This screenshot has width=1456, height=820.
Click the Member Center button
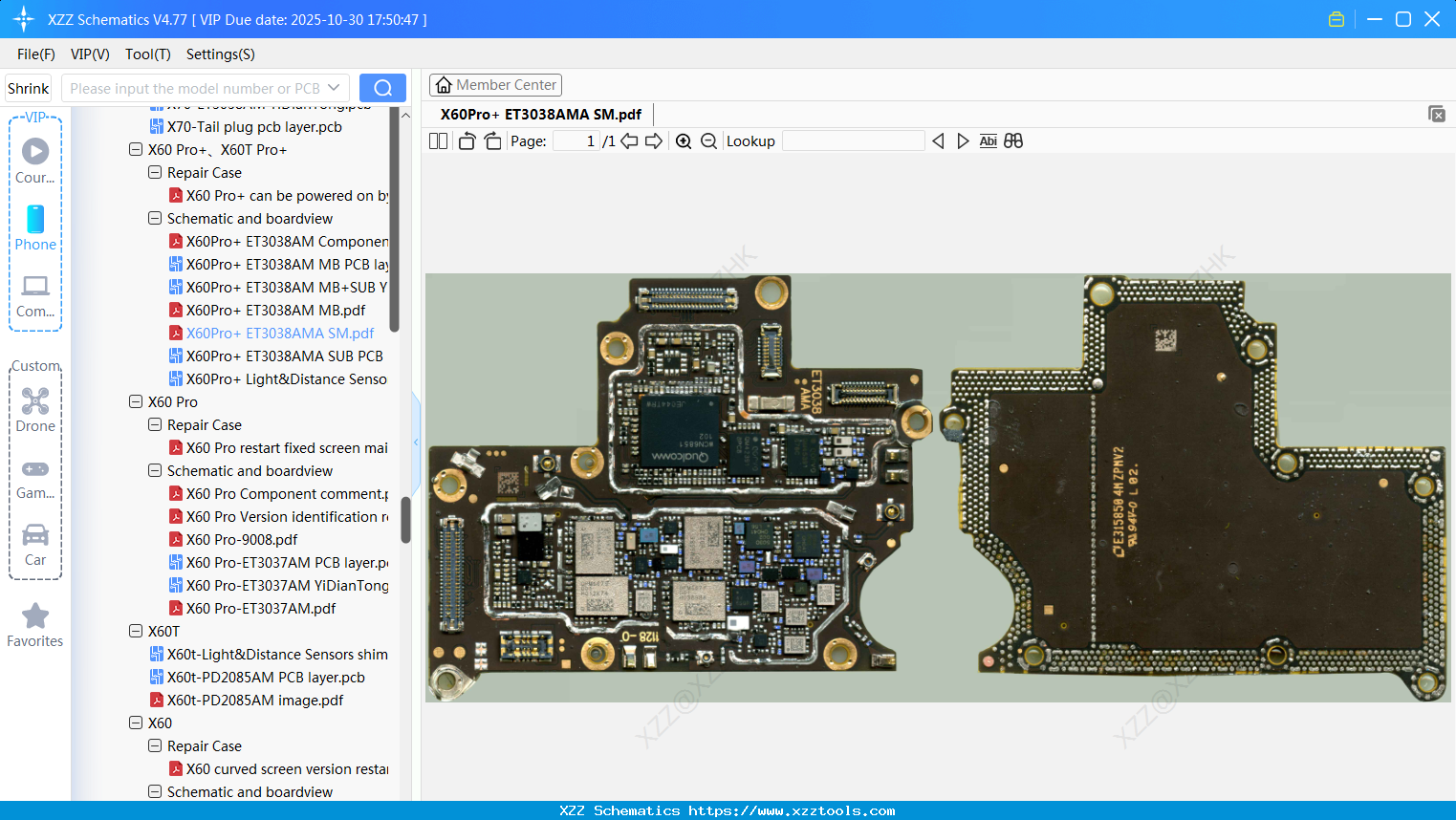click(x=495, y=85)
